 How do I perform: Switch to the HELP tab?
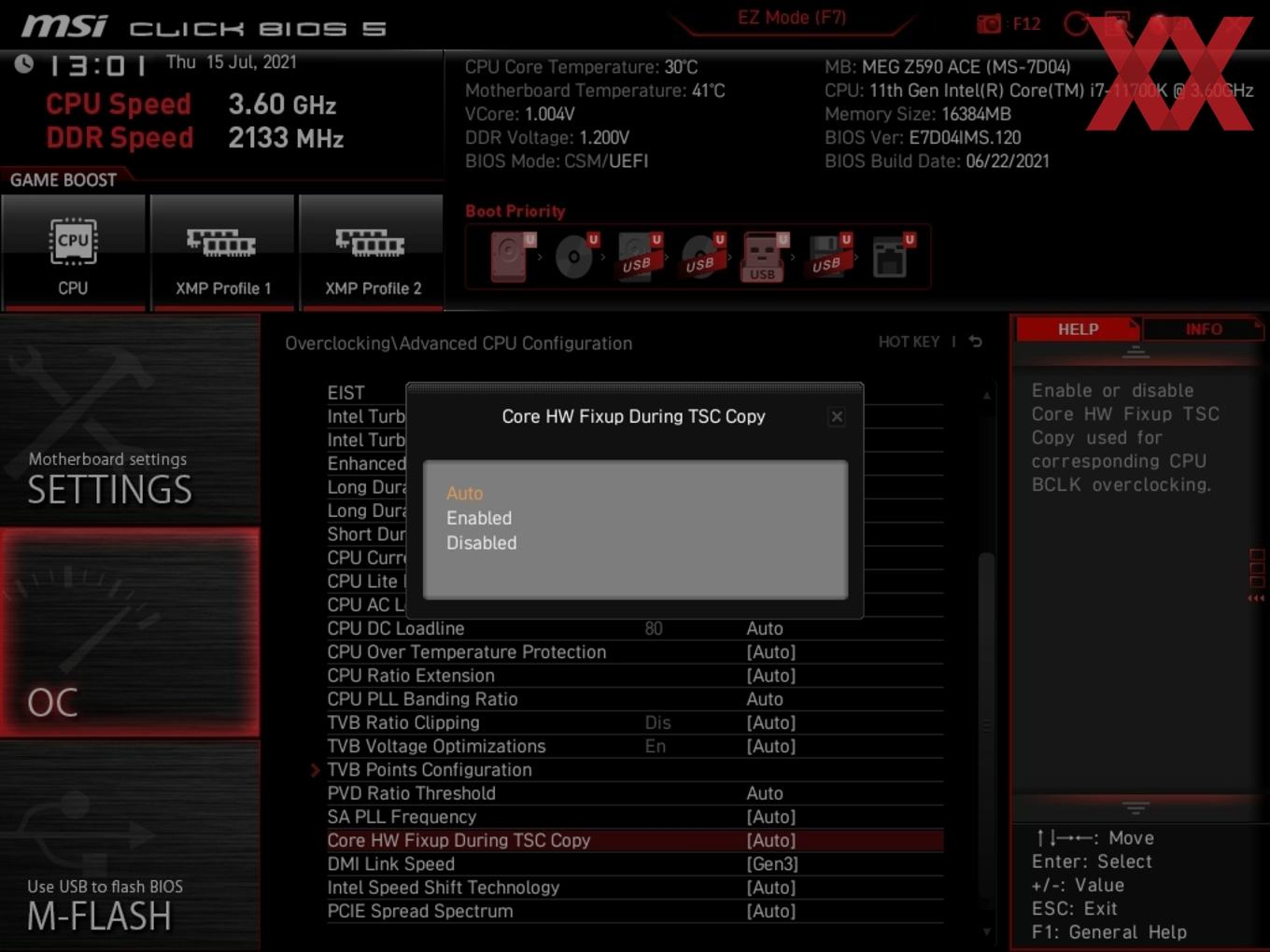[1078, 329]
